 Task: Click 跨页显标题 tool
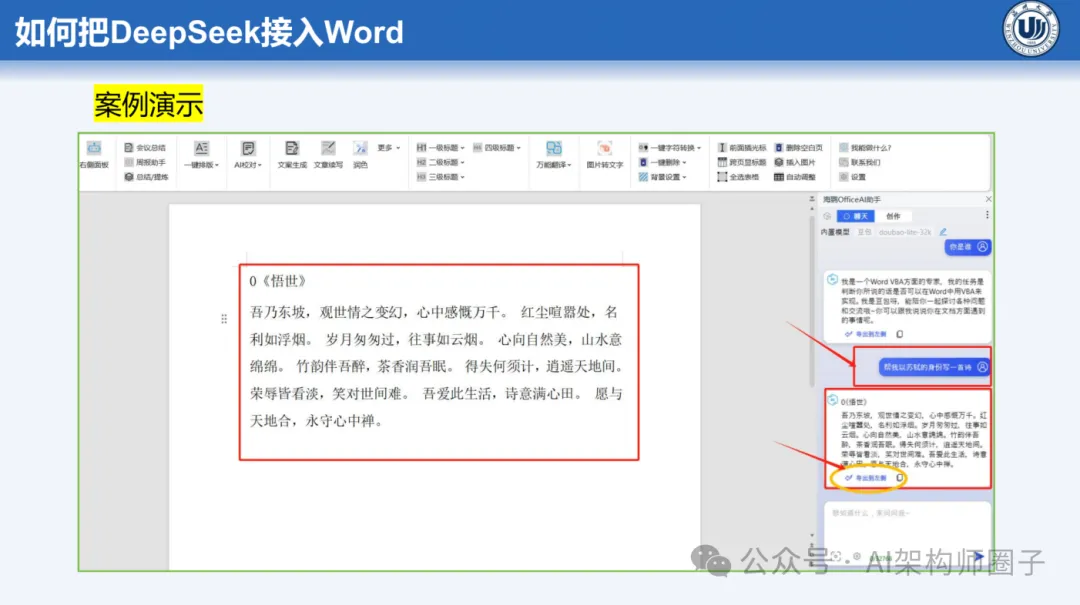coord(742,163)
